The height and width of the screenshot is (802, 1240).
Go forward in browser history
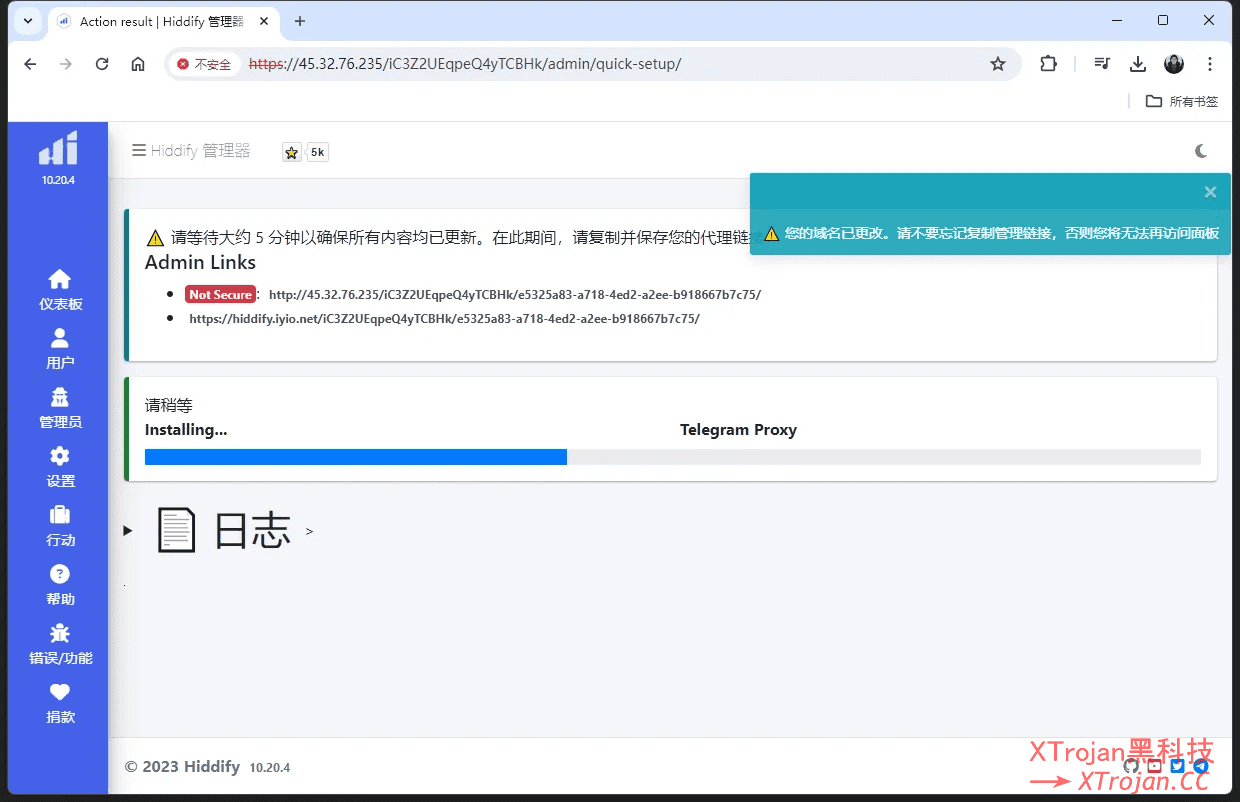pos(66,64)
